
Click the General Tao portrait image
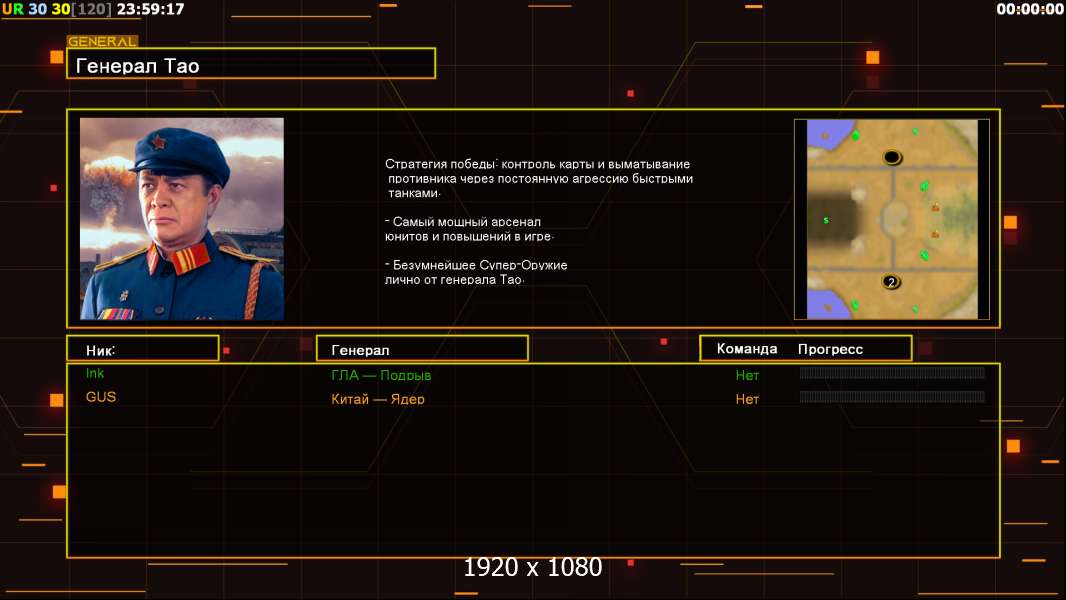pyautogui.click(x=182, y=218)
